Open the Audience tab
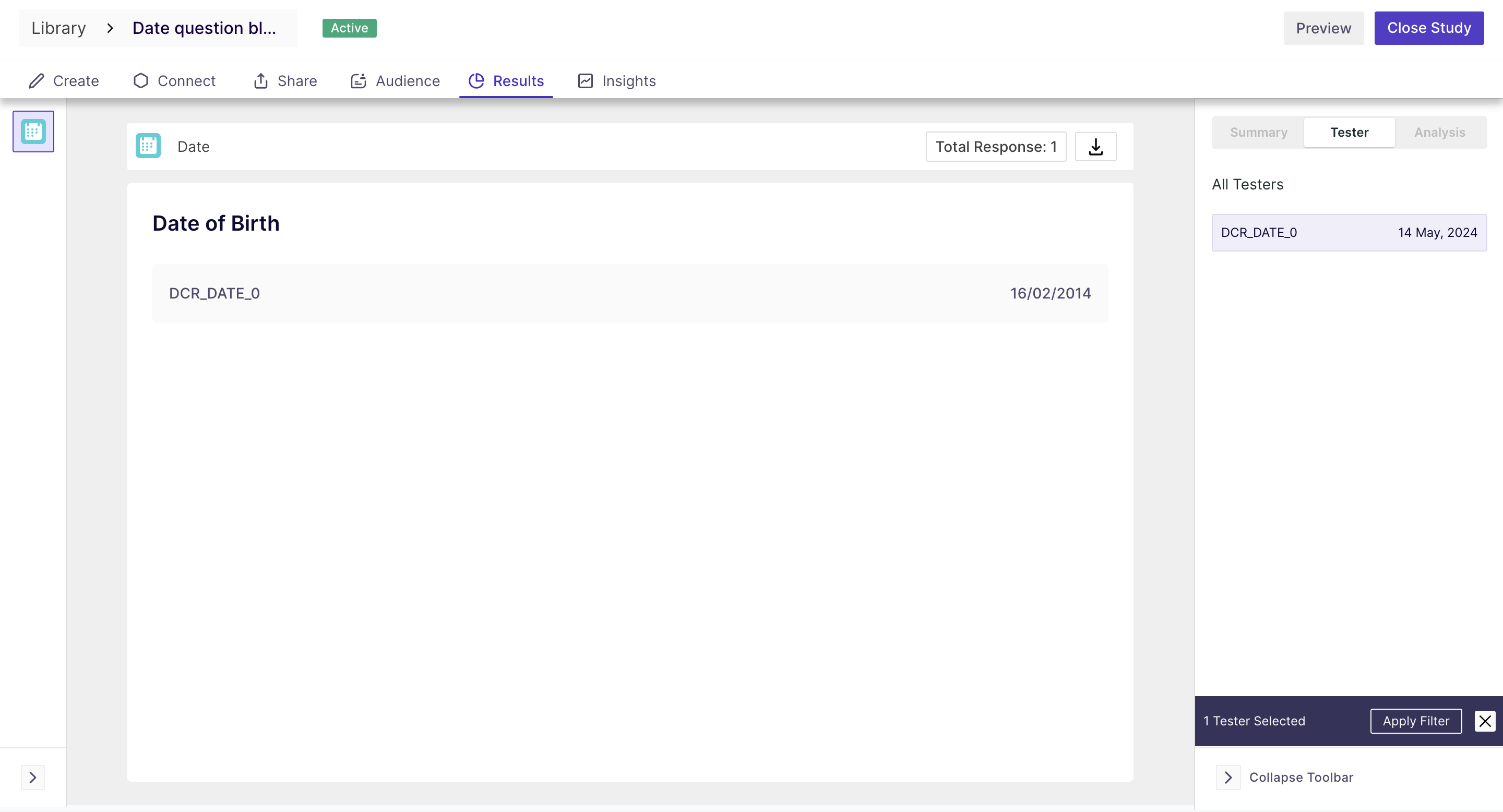The image size is (1503, 812). pyautogui.click(x=395, y=80)
